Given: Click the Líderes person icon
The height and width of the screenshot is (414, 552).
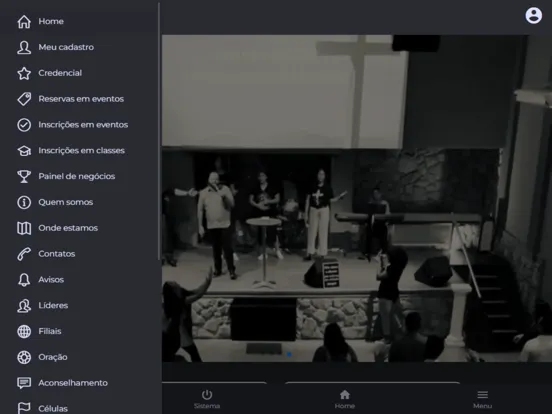Looking at the screenshot, I should tap(24, 306).
